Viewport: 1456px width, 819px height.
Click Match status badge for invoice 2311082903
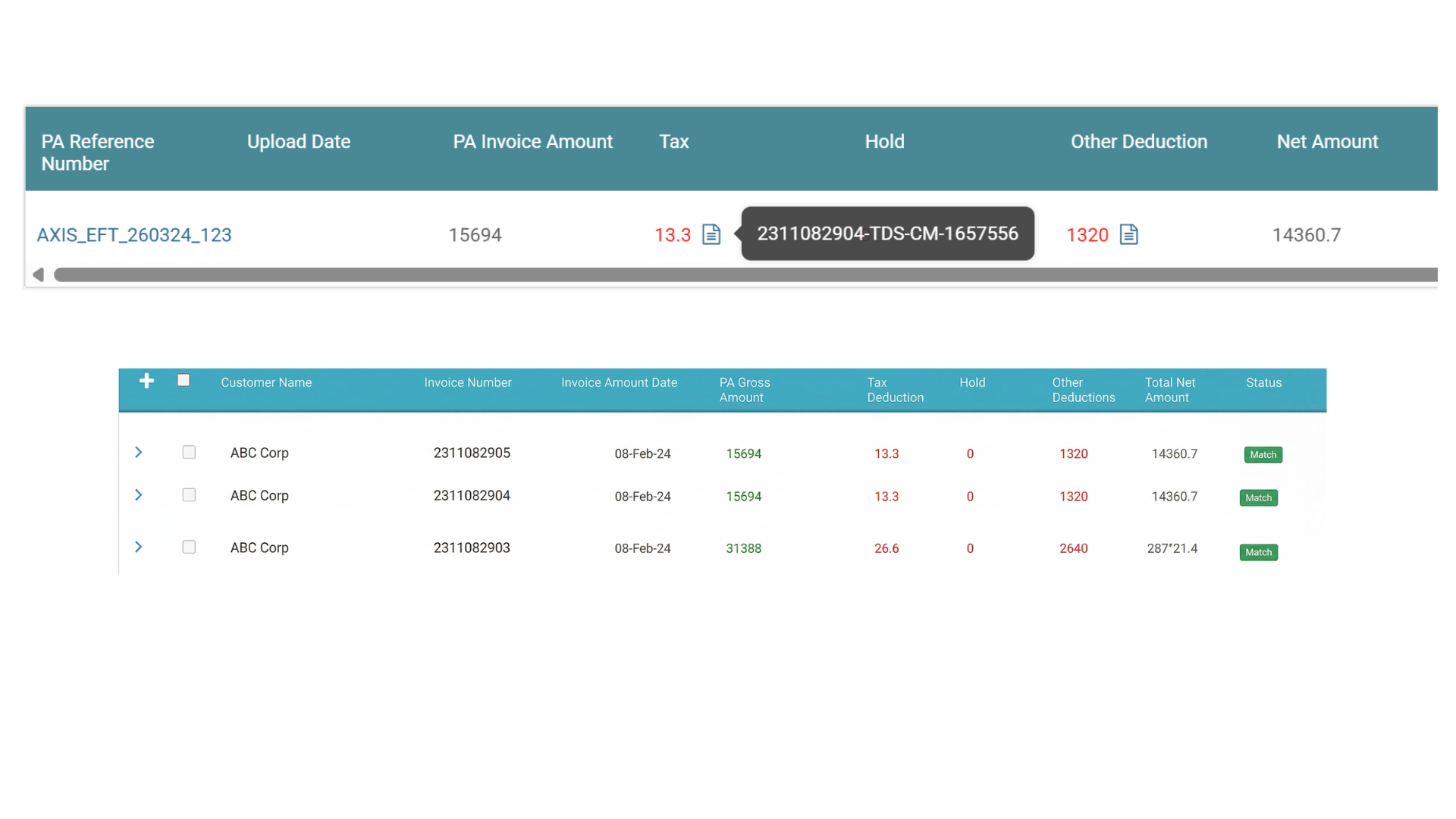click(x=1258, y=552)
